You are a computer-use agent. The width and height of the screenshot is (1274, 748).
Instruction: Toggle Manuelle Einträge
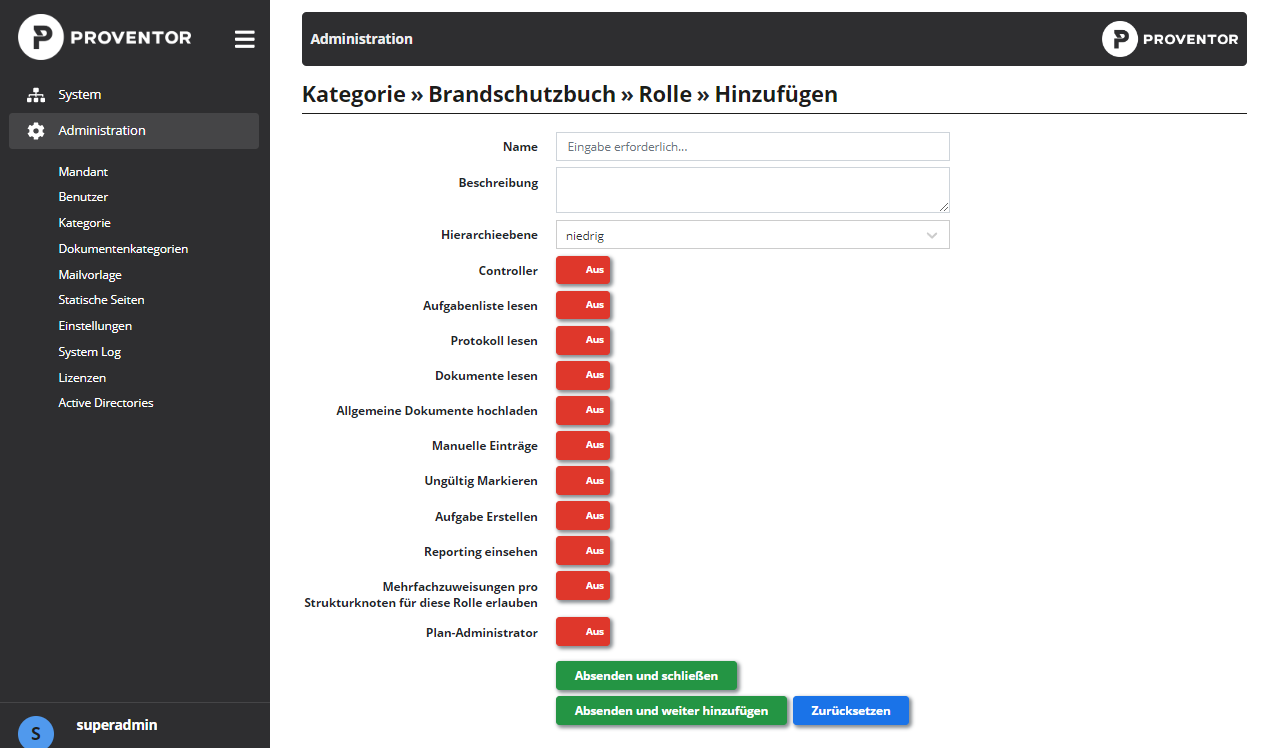(x=583, y=445)
